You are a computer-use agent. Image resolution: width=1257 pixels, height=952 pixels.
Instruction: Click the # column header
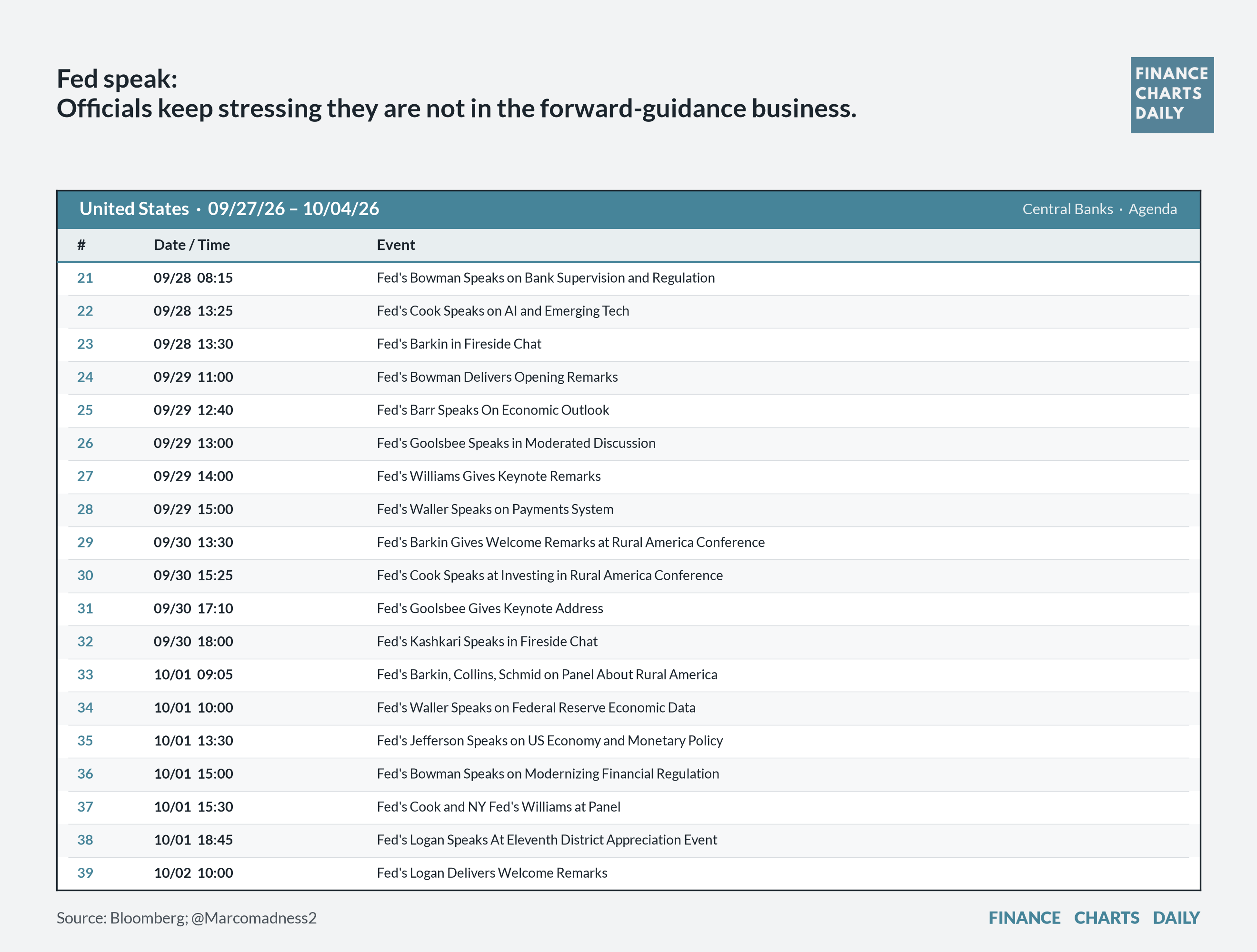tap(81, 245)
